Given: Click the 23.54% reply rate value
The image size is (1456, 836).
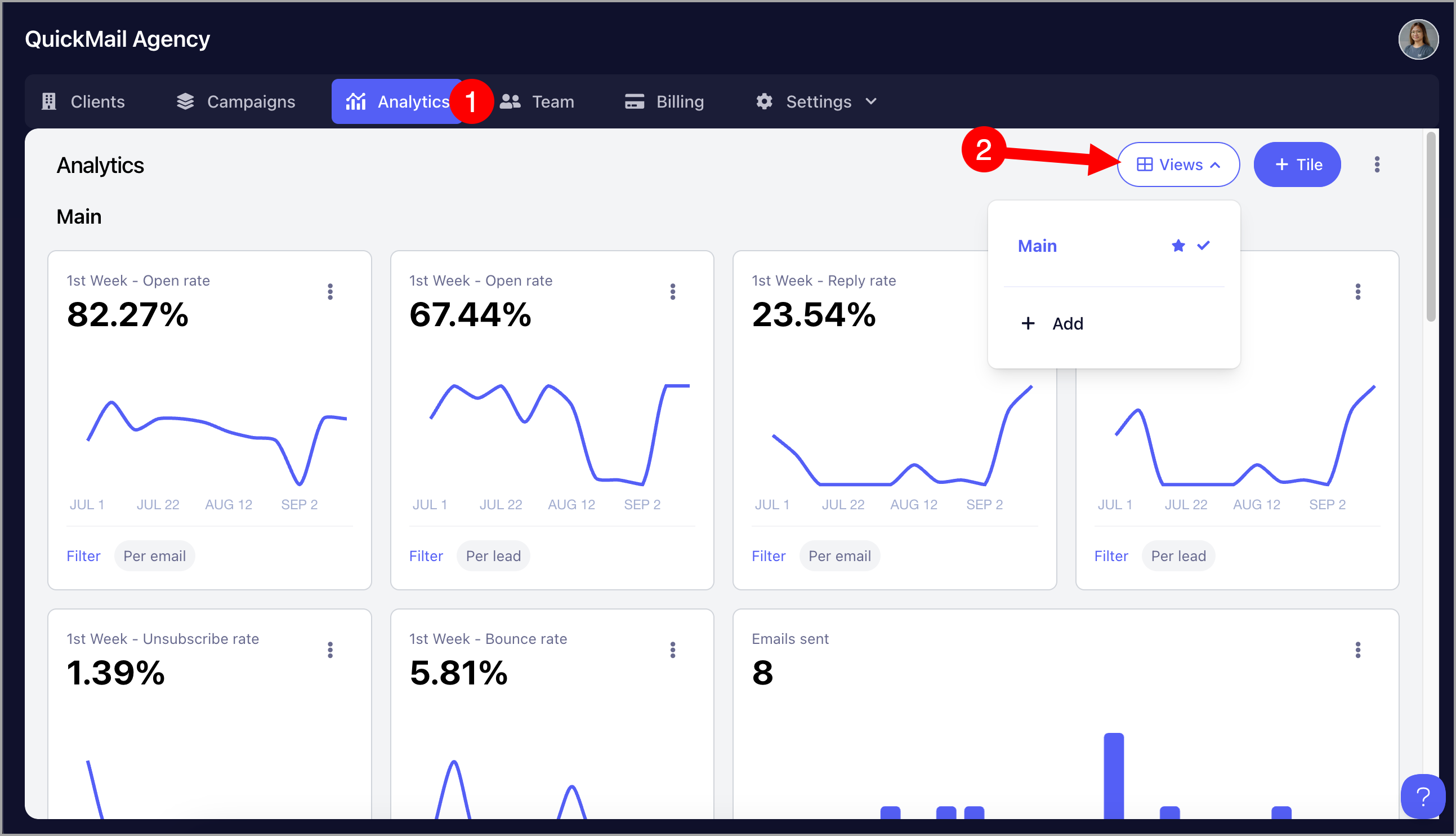Looking at the screenshot, I should coord(814,315).
